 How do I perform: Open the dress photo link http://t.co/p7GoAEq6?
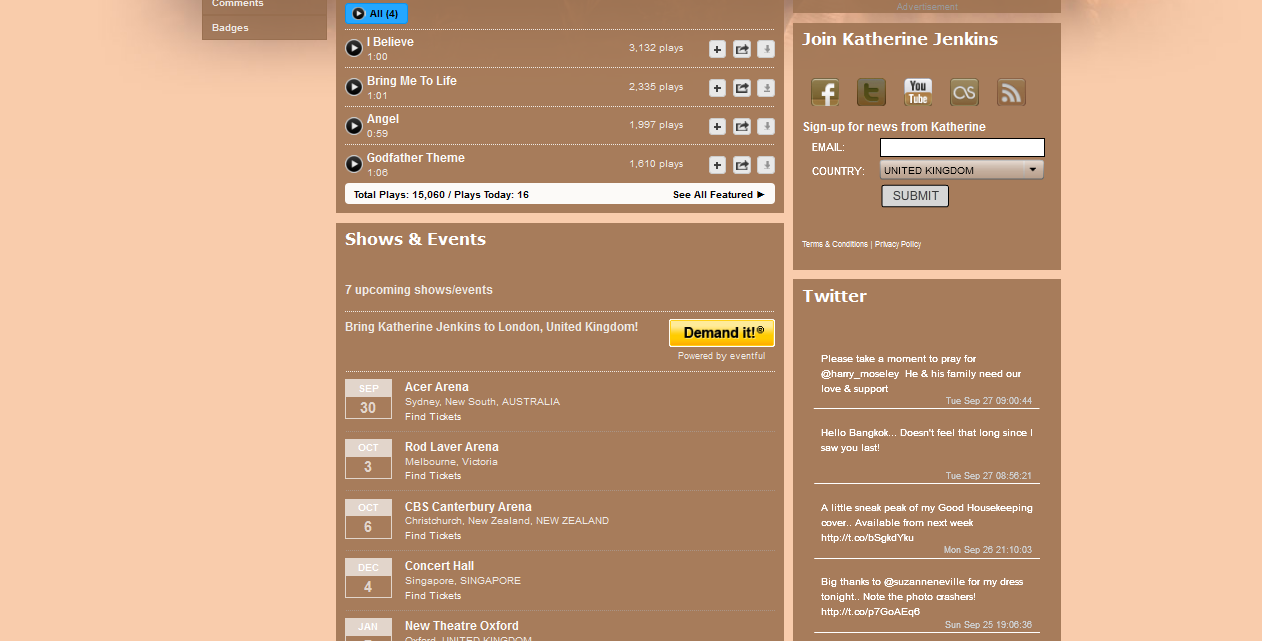coord(870,611)
